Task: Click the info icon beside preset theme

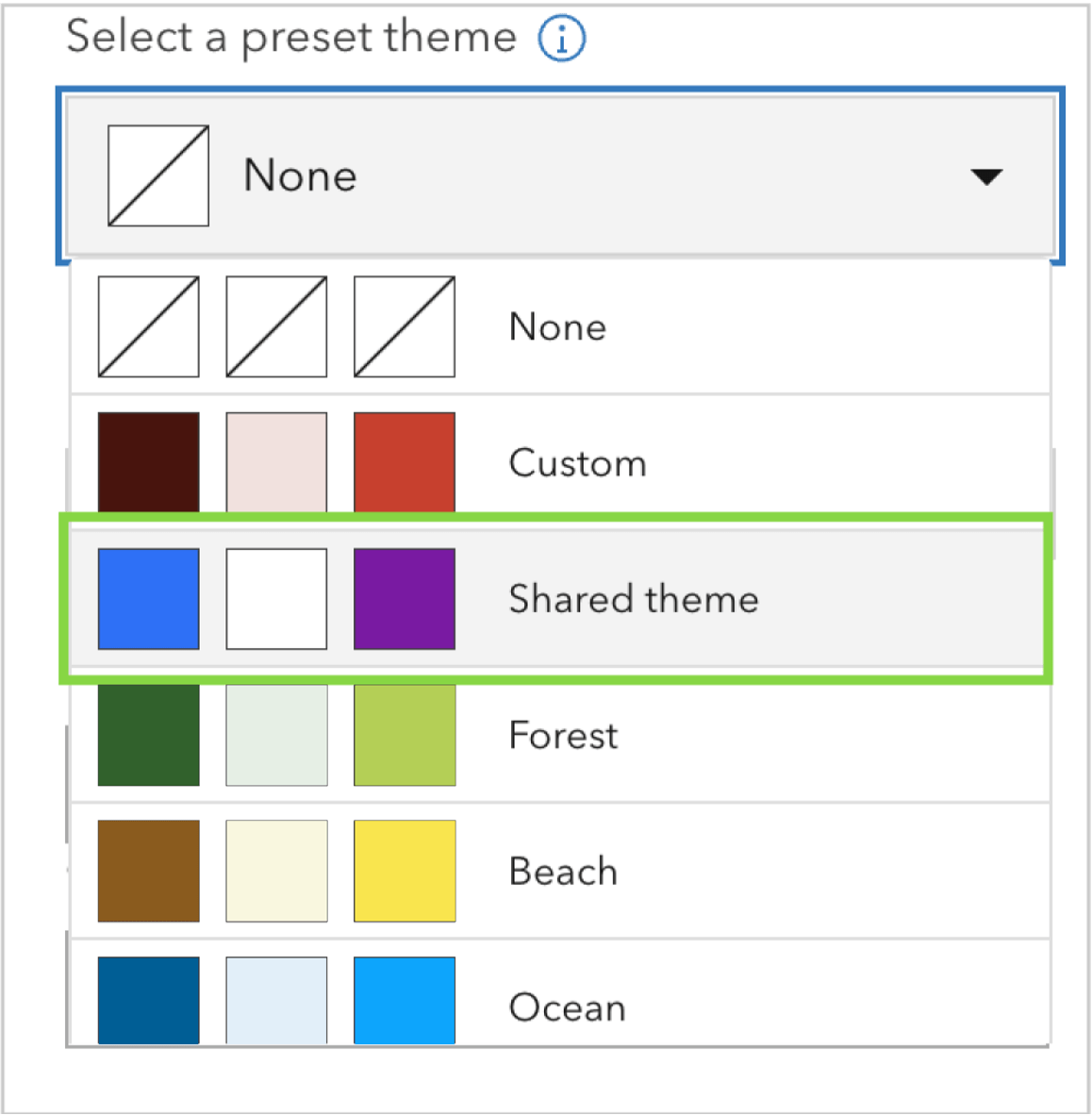Action: click(x=561, y=39)
